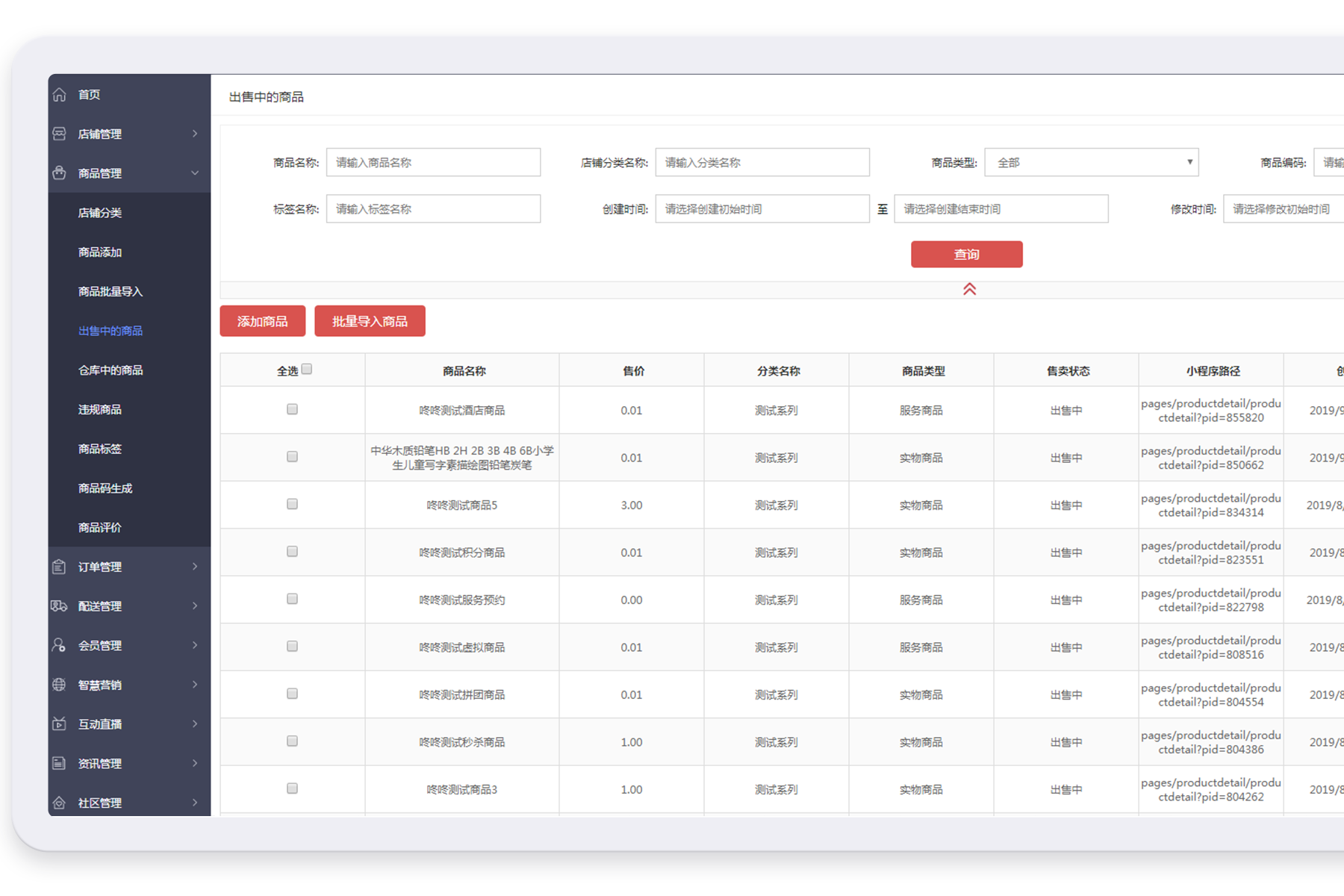Click the globe icon beside 智慧营销
This screenshot has height=896, width=1344.
coord(60,685)
